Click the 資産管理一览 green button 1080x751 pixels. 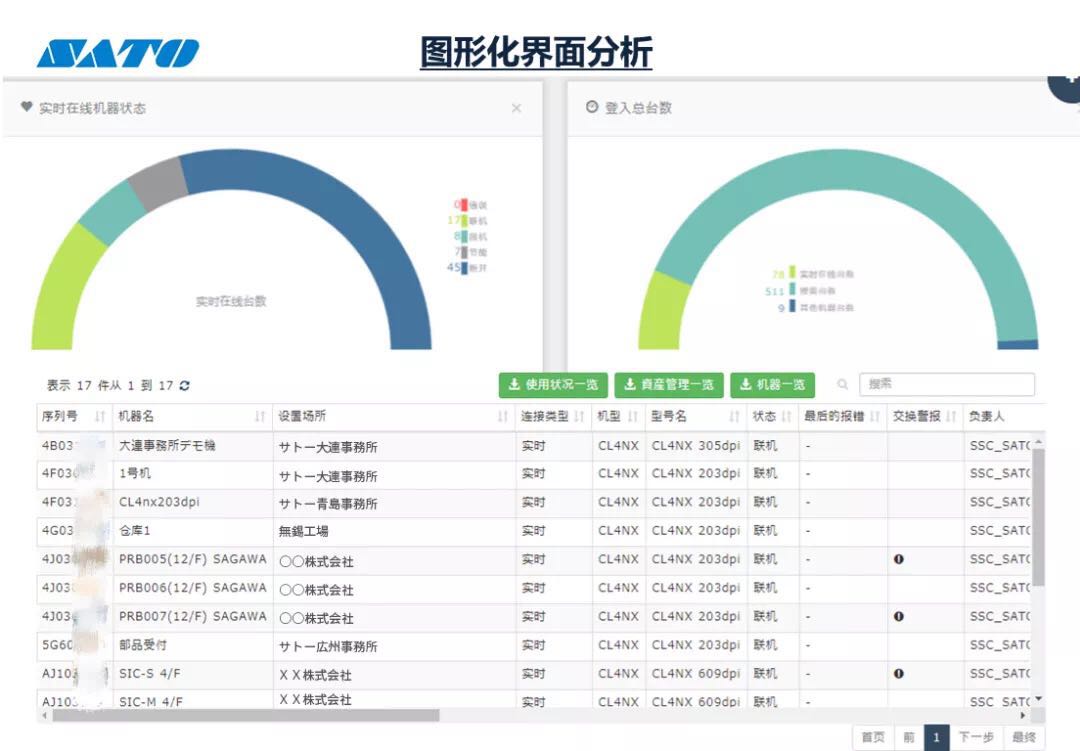[669, 385]
